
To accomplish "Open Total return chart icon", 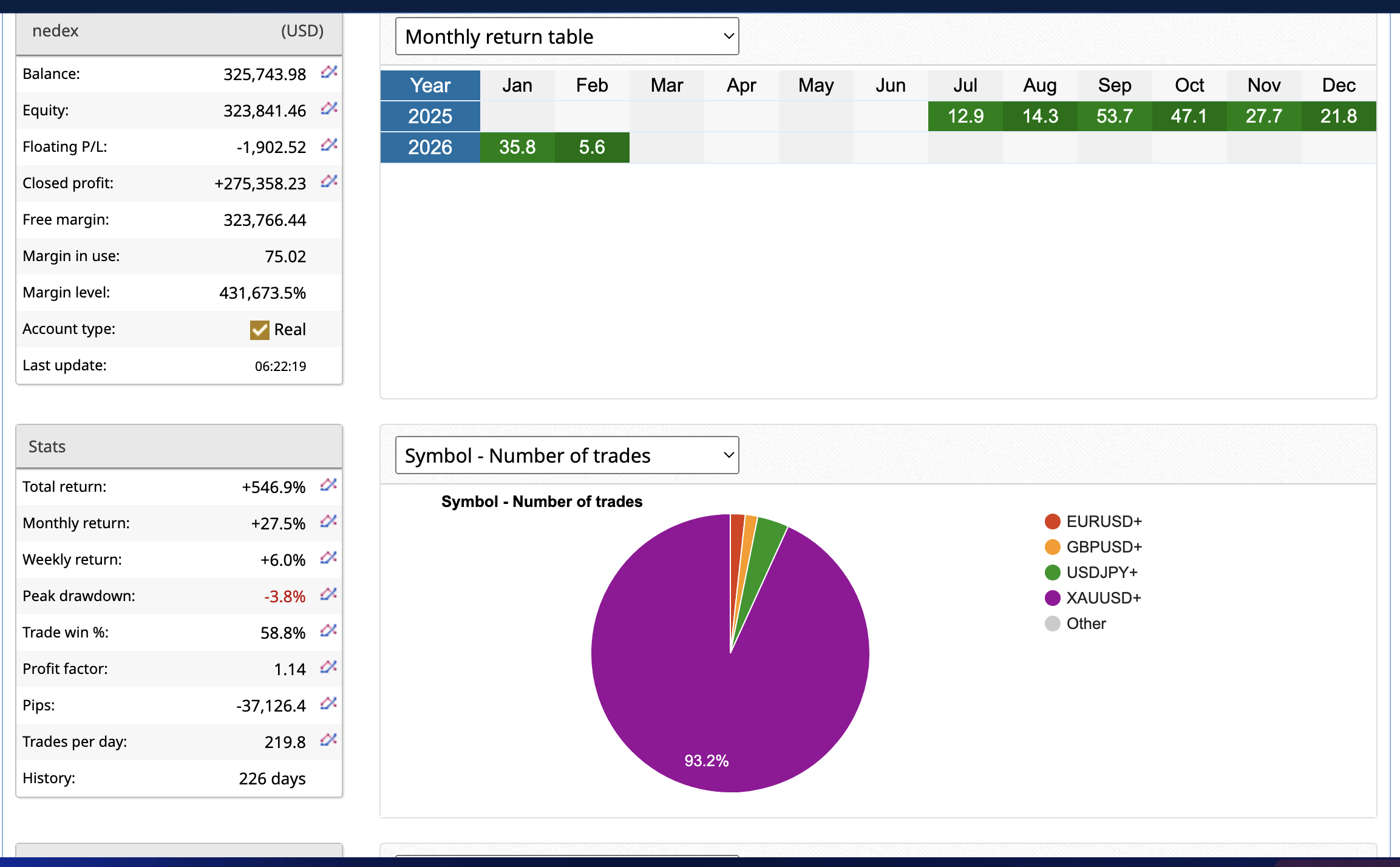I will [x=328, y=485].
